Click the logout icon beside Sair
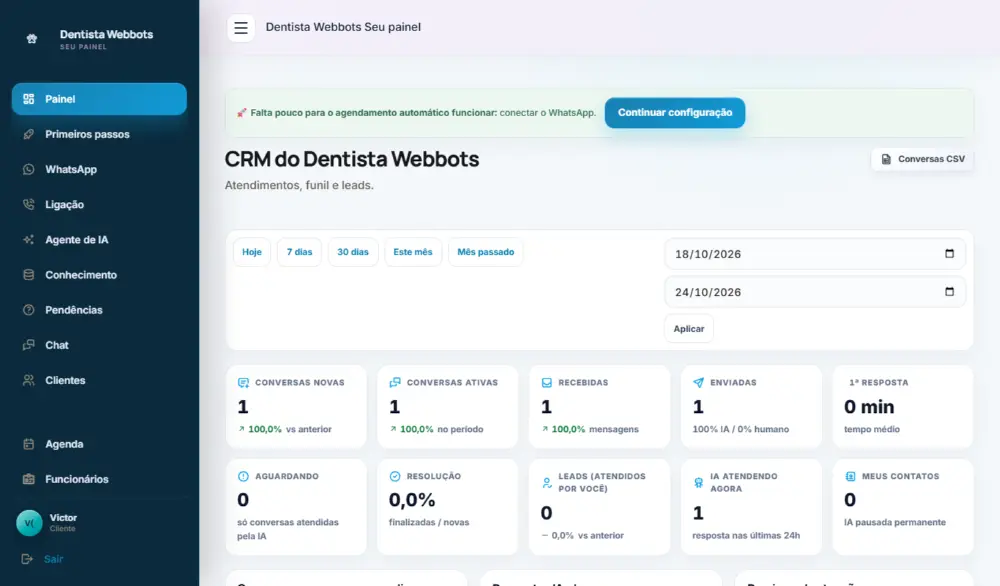This screenshot has height=586, width=1000. point(27,559)
